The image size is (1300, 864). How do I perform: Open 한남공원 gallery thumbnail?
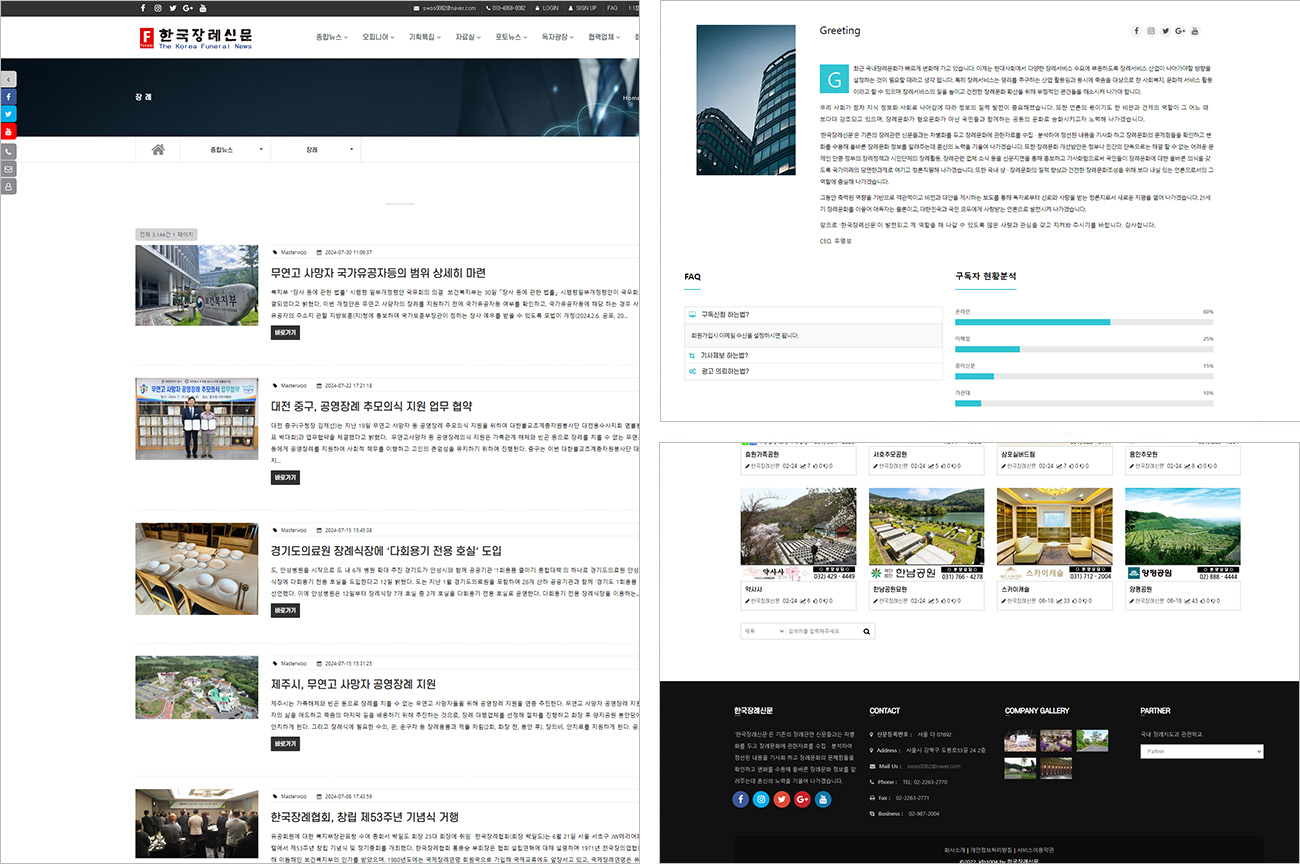point(927,534)
